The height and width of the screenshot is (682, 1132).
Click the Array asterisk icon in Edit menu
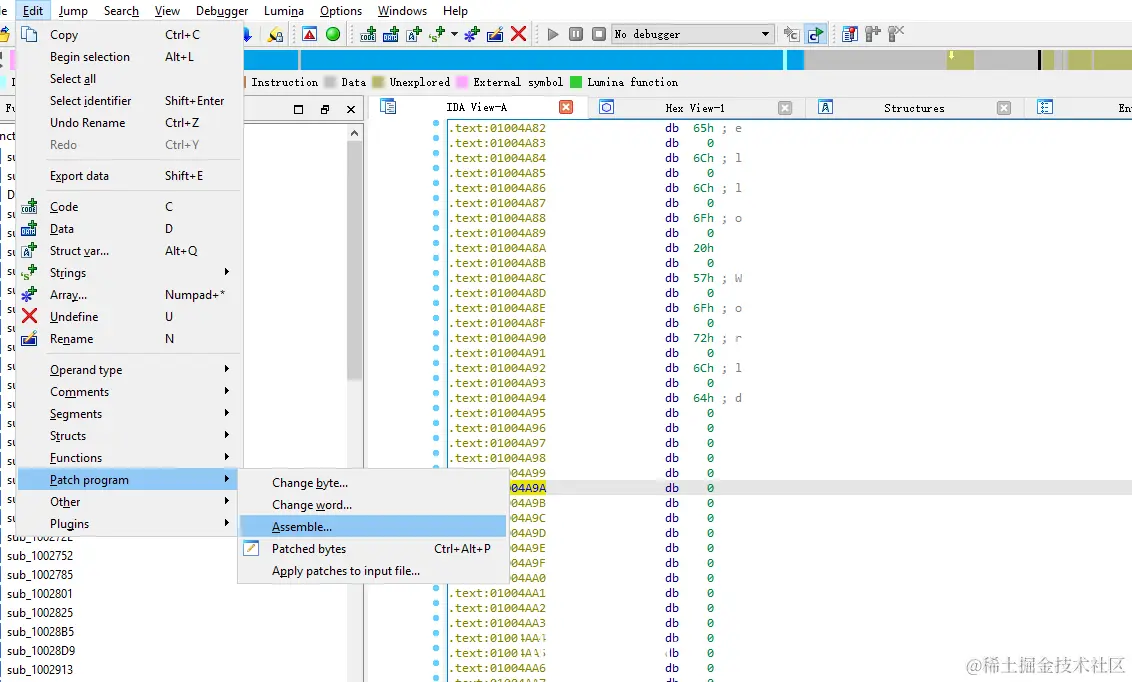(x=29, y=294)
